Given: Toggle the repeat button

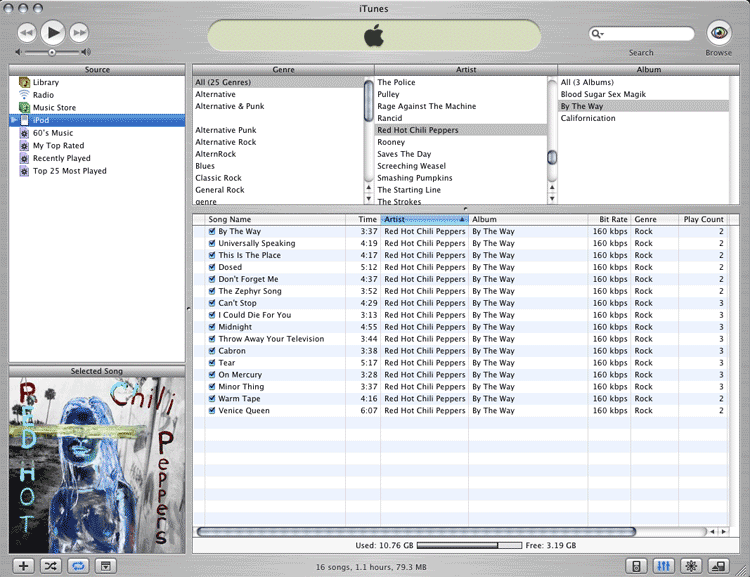Looking at the screenshot, I should coord(78,566).
